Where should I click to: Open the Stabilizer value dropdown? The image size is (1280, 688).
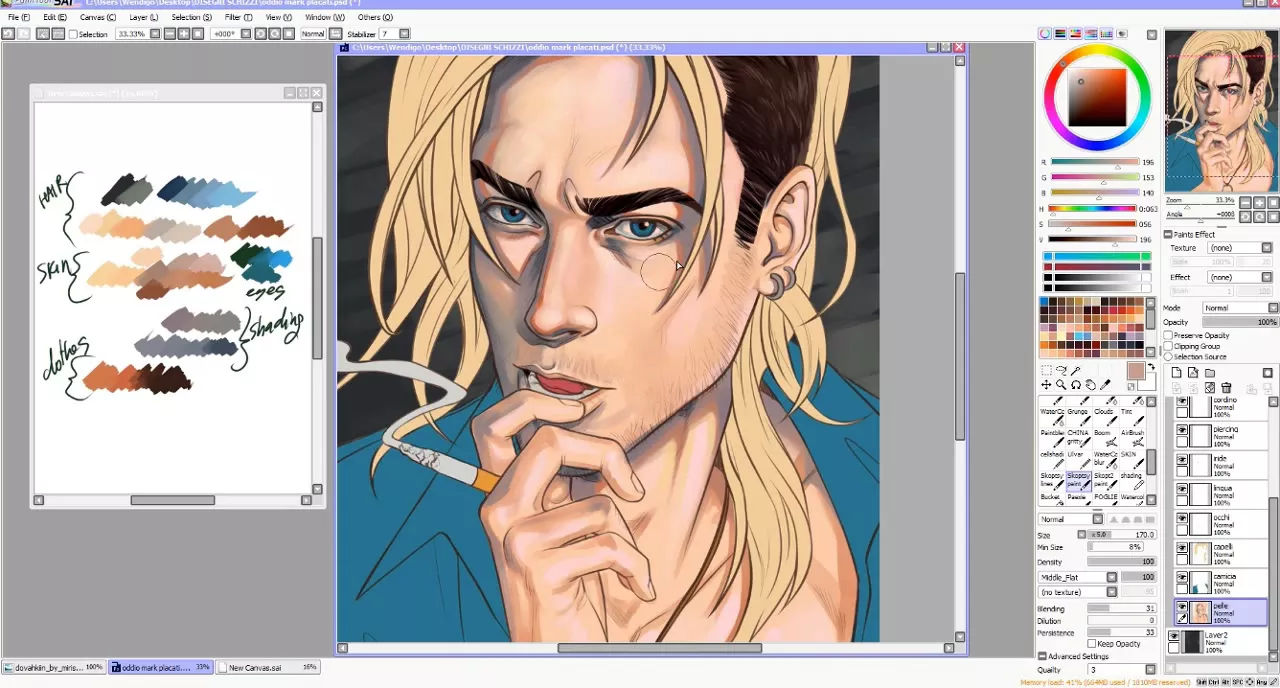(405, 33)
